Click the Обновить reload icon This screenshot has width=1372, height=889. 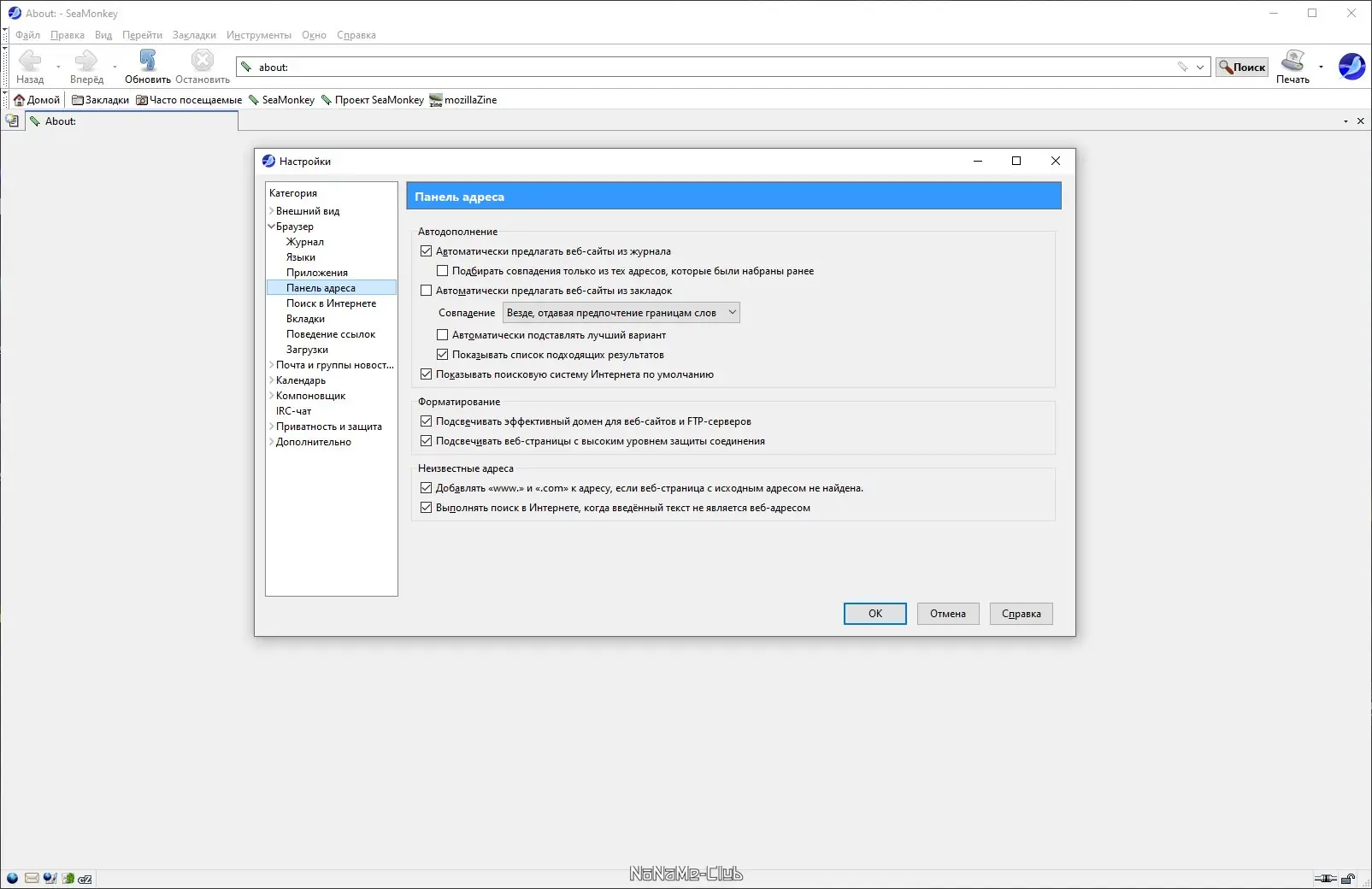(148, 60)
